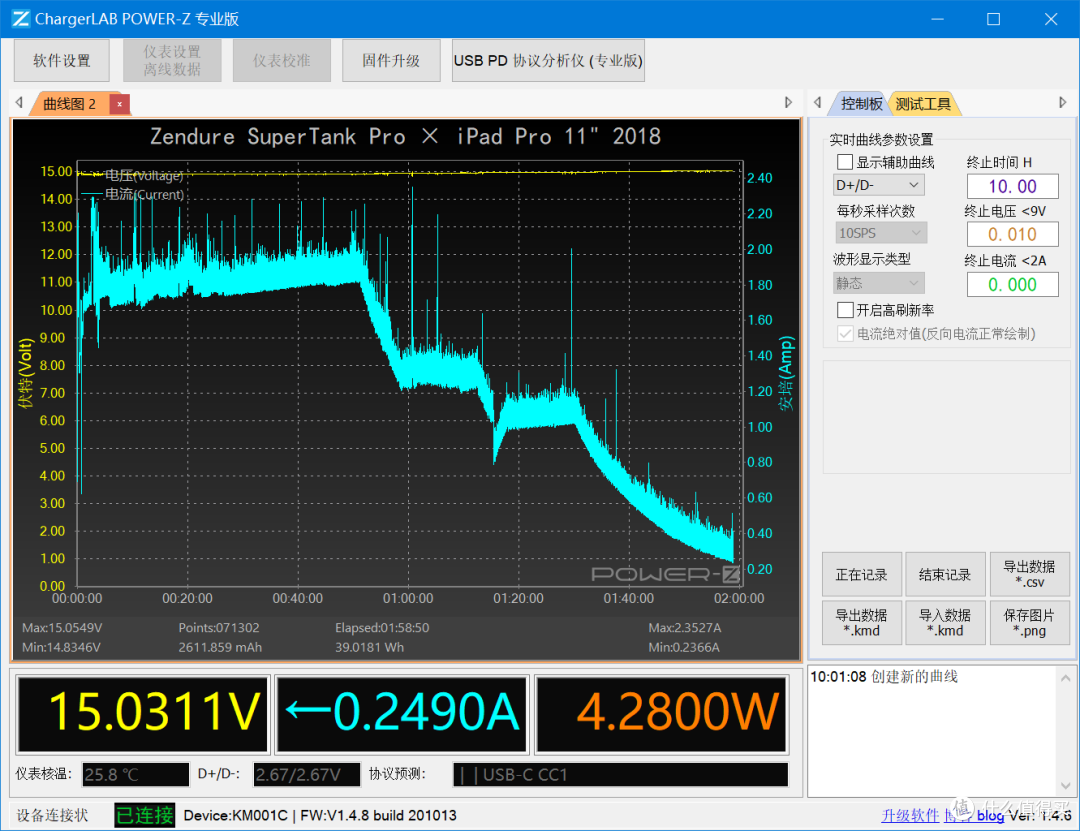Enable 显示辅助曲线 checkbox
1080x831 pixels.
click(845, 163)
